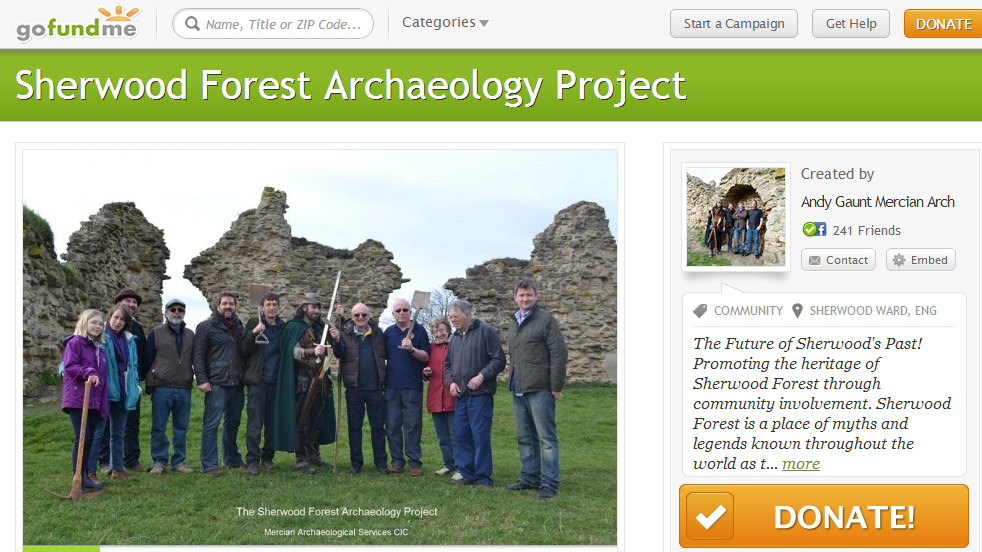
Task: Click the location pin icon
Action: click(x=797, y=311)
